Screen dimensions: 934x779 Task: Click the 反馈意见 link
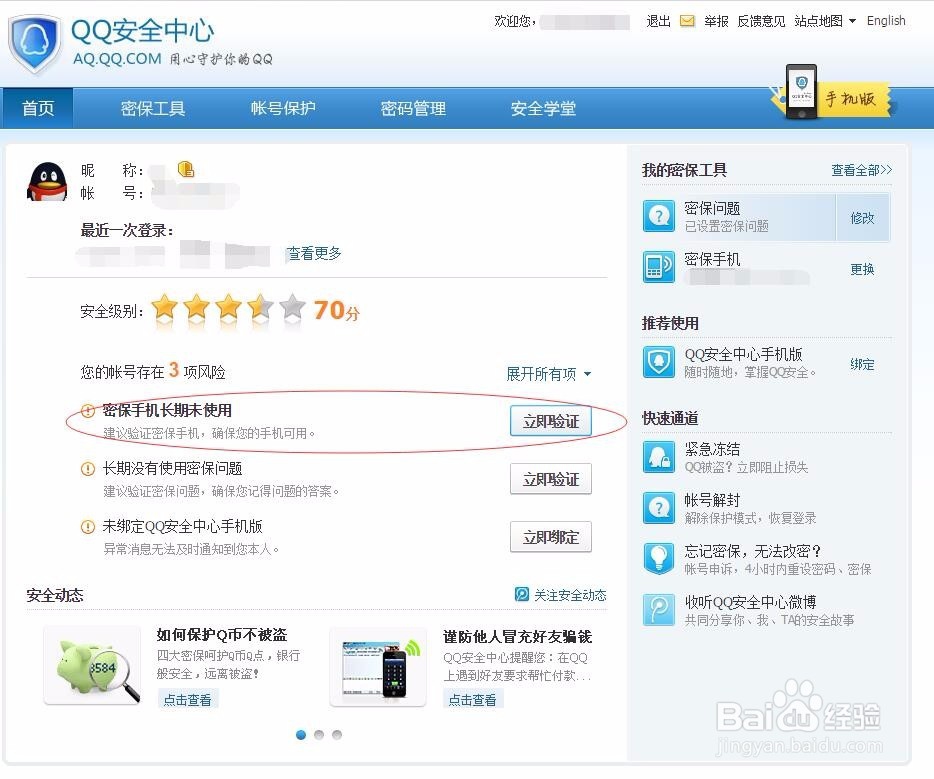pos(761,21)
